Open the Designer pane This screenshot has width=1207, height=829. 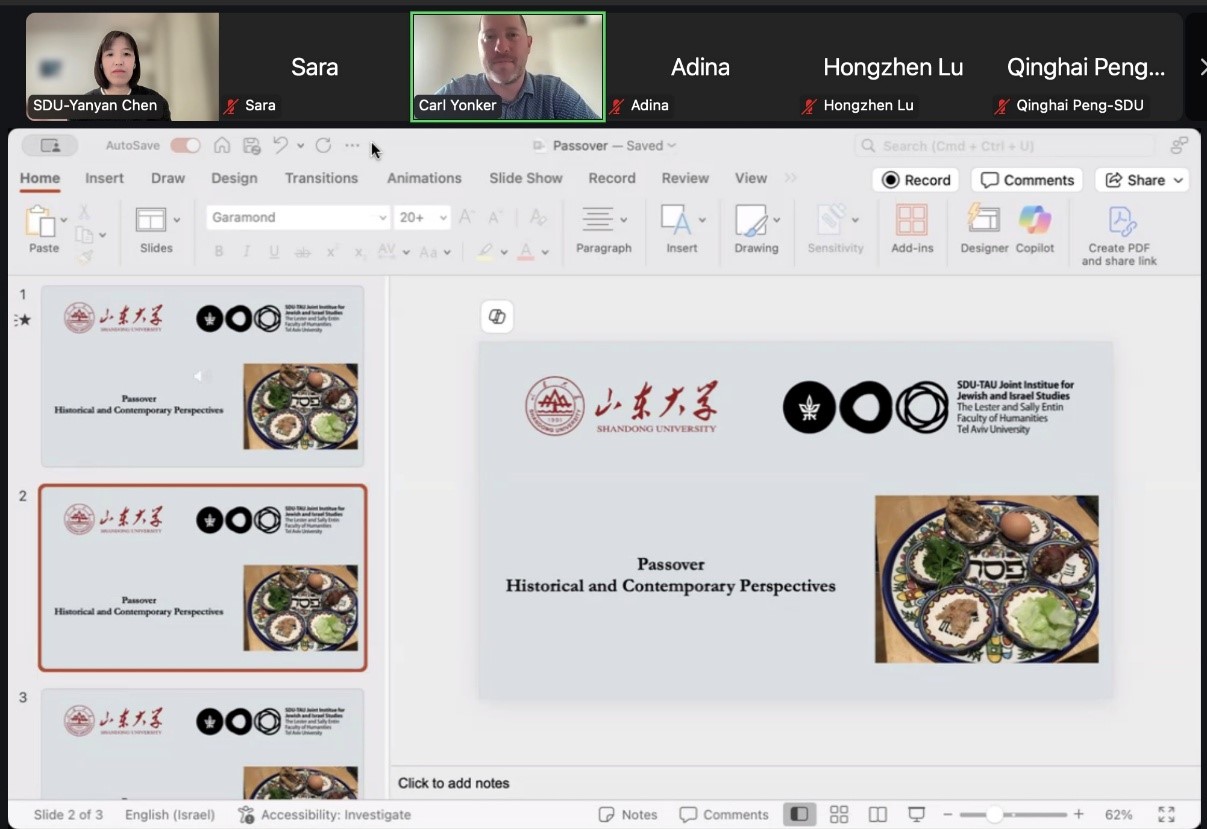pos(984,220)
